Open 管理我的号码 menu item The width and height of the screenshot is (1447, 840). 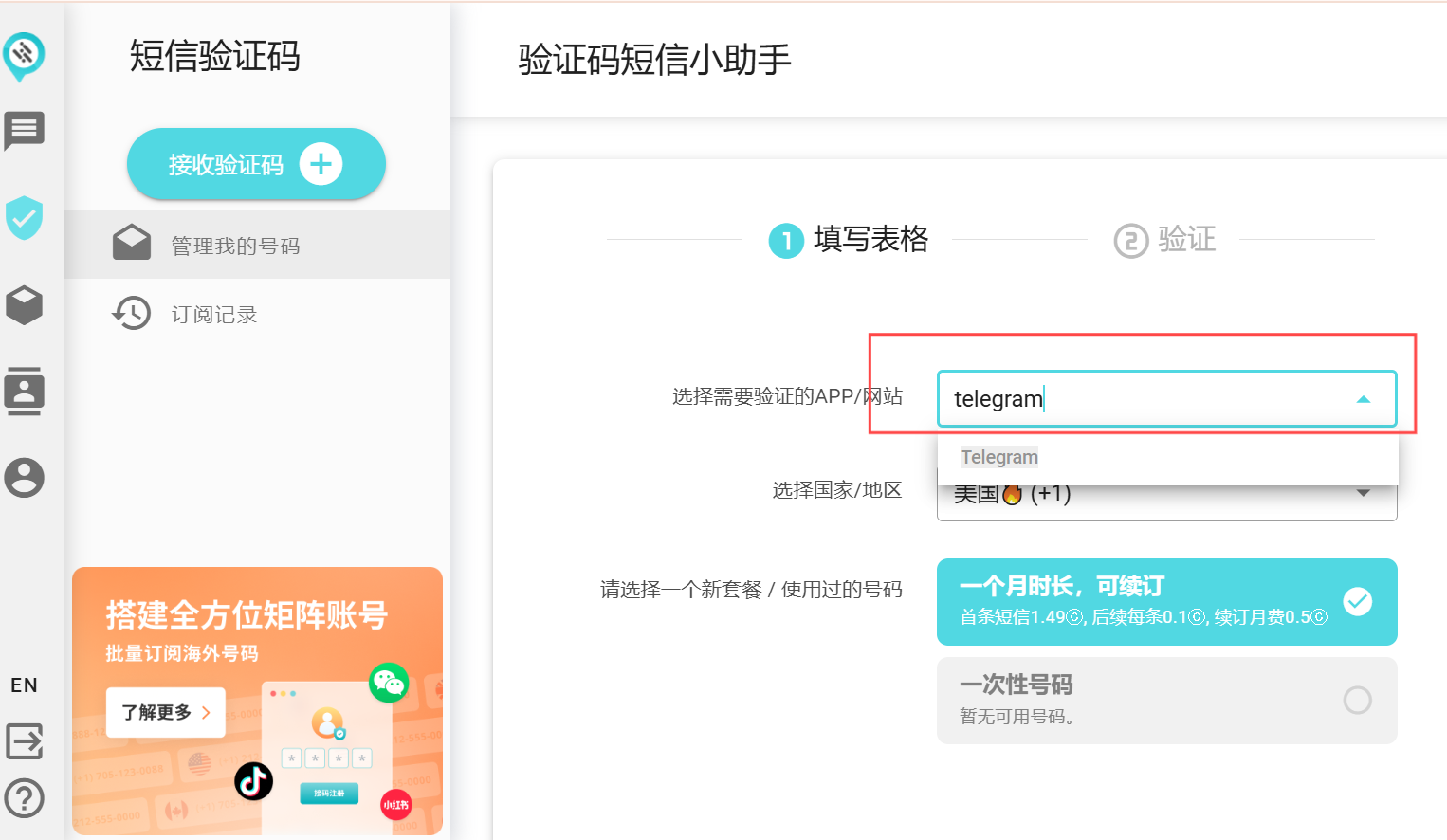click(x=257, y=245)
